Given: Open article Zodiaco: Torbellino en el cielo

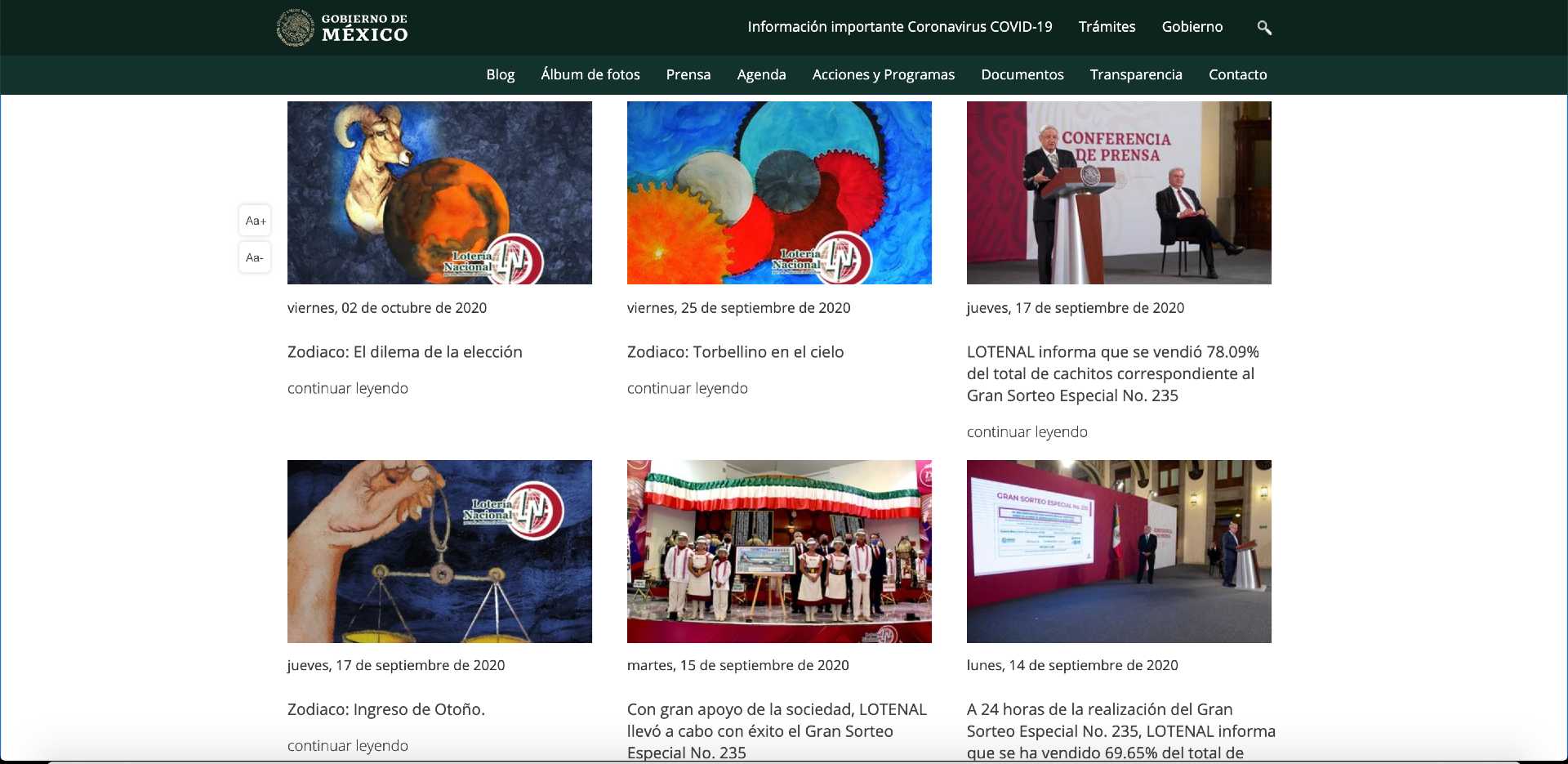Looking at the screenshot, I should [x=736, y=352].
